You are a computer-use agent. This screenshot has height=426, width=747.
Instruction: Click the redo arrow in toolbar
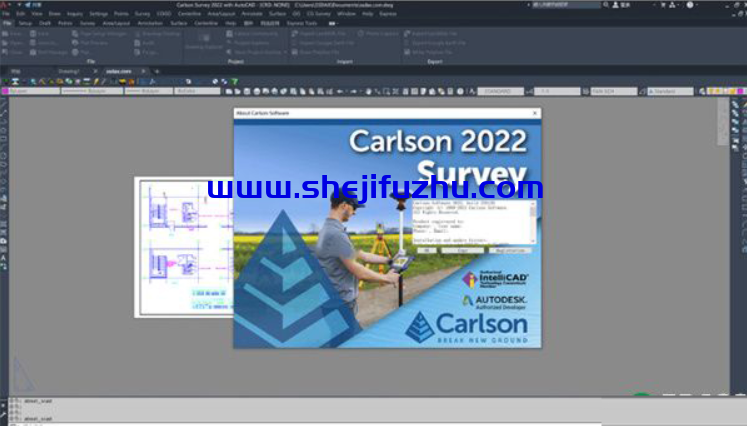pyautogui.click(x=353, y=91)
